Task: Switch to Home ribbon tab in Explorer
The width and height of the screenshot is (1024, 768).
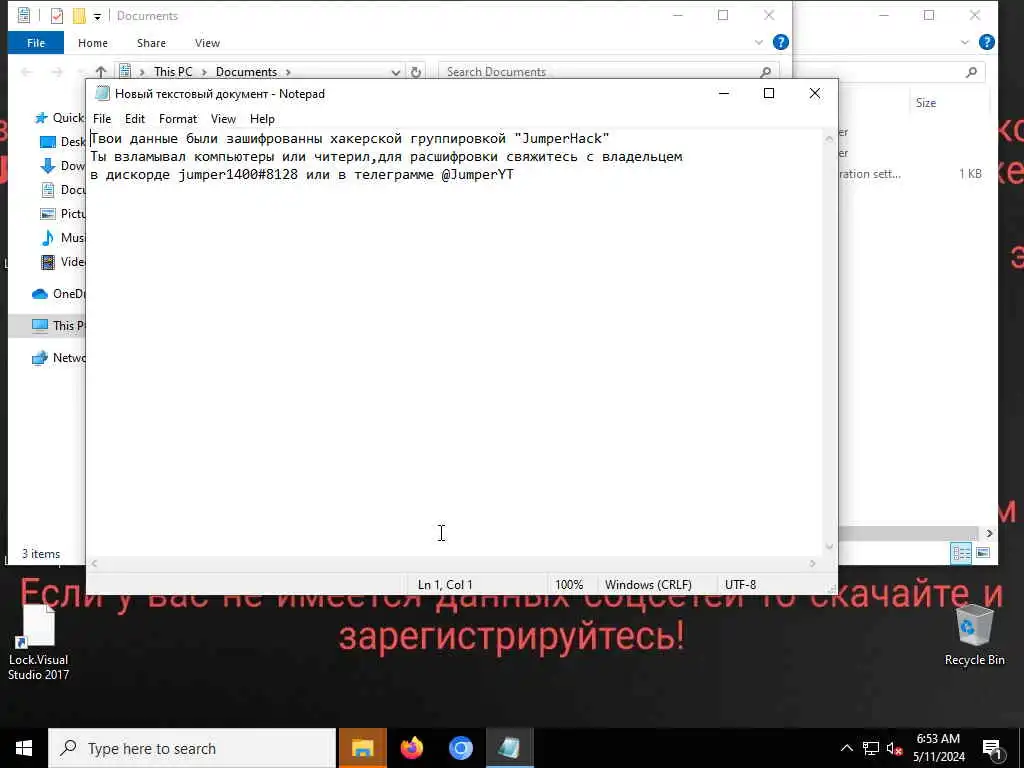Action: tap(93, 42)
